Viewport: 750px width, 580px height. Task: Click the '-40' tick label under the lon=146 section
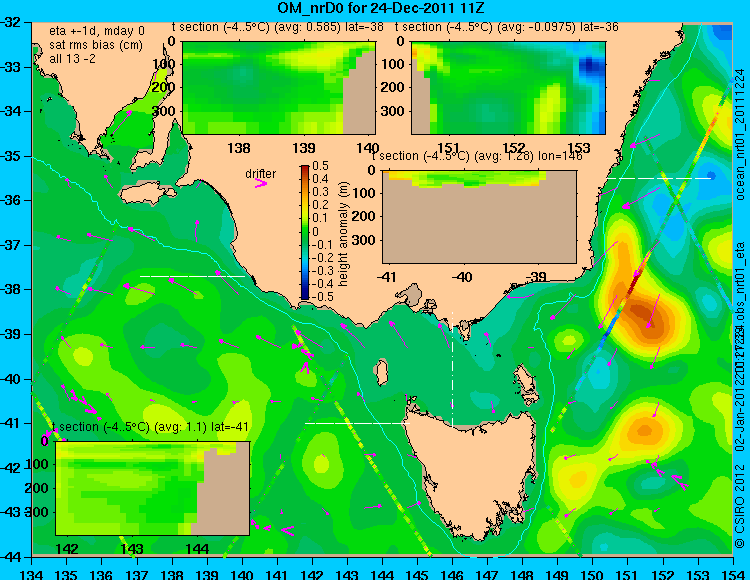click(x=462, y=277)
